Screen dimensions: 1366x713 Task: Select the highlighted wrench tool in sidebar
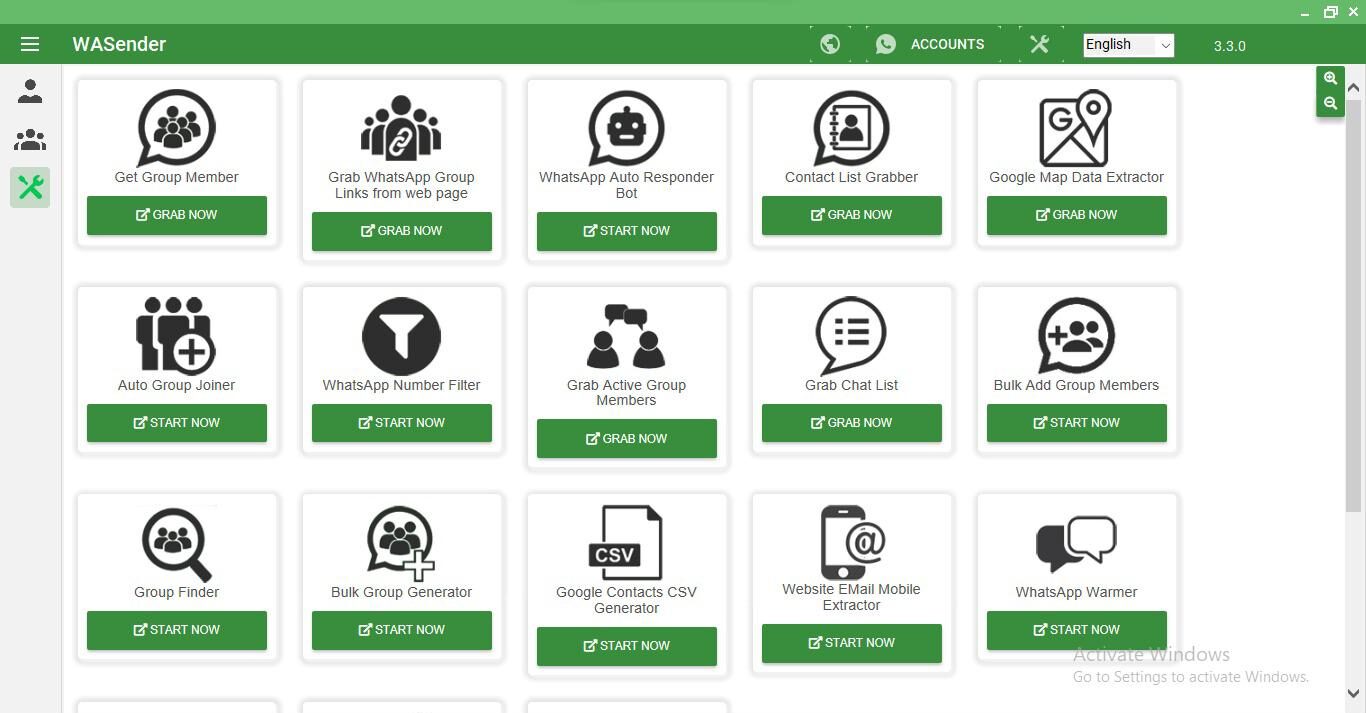[x=30, y=187]
